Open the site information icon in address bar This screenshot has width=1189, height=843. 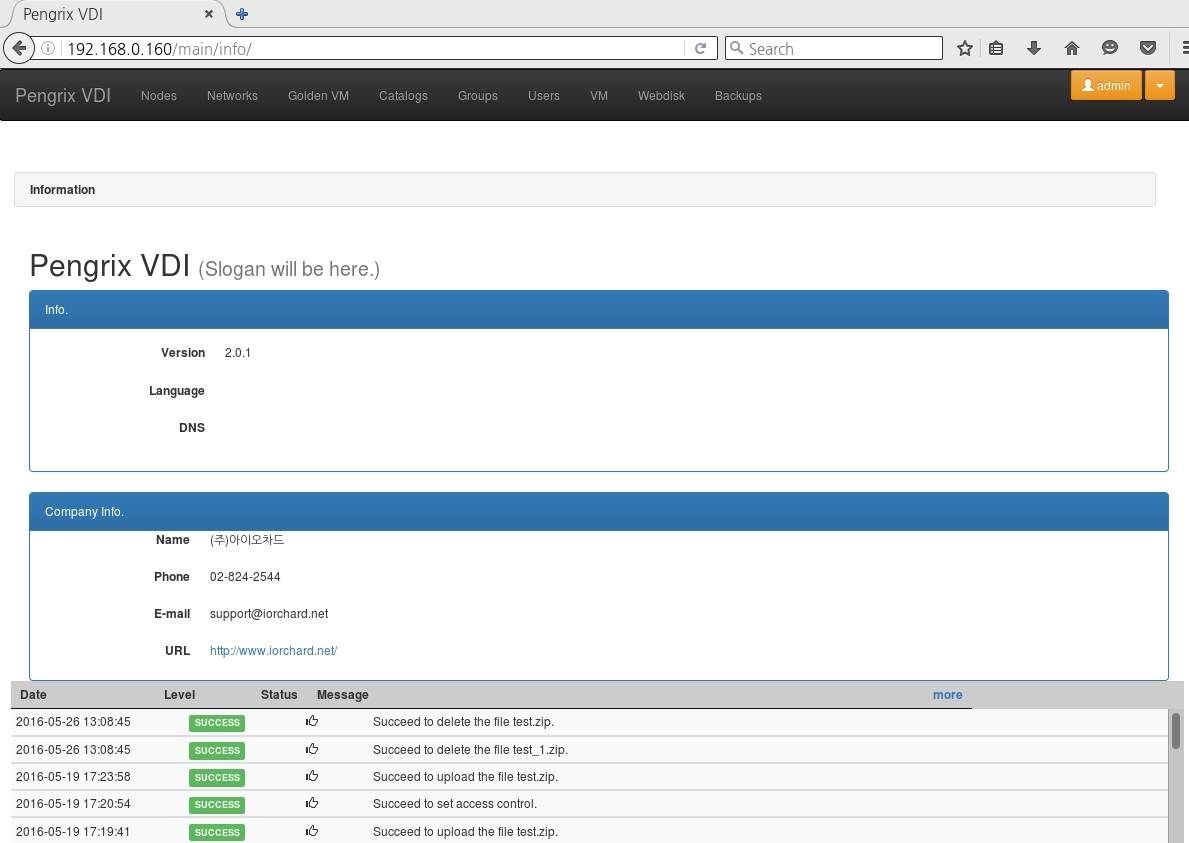click(x=48, y=49)
